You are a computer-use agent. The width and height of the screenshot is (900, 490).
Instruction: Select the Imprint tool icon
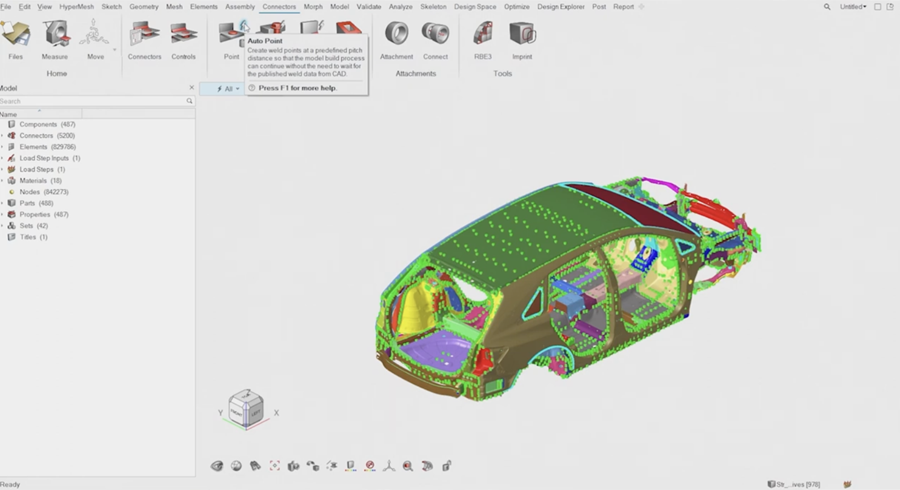coord(522,34)
